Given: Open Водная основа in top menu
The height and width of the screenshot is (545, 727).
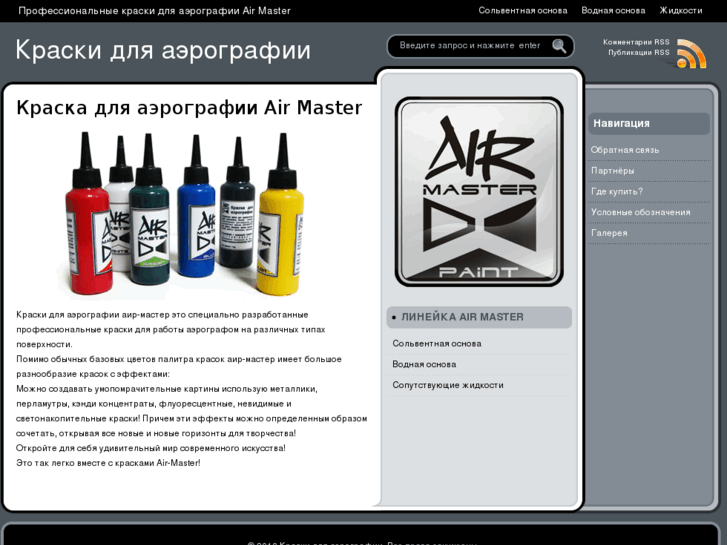Looking at the screenshot, I should tap(613, 11).
